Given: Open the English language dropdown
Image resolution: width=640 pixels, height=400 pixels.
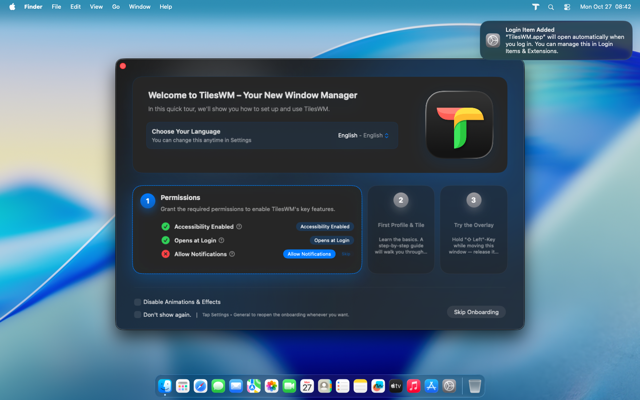Looking at the screenshot, I should 363,136.
